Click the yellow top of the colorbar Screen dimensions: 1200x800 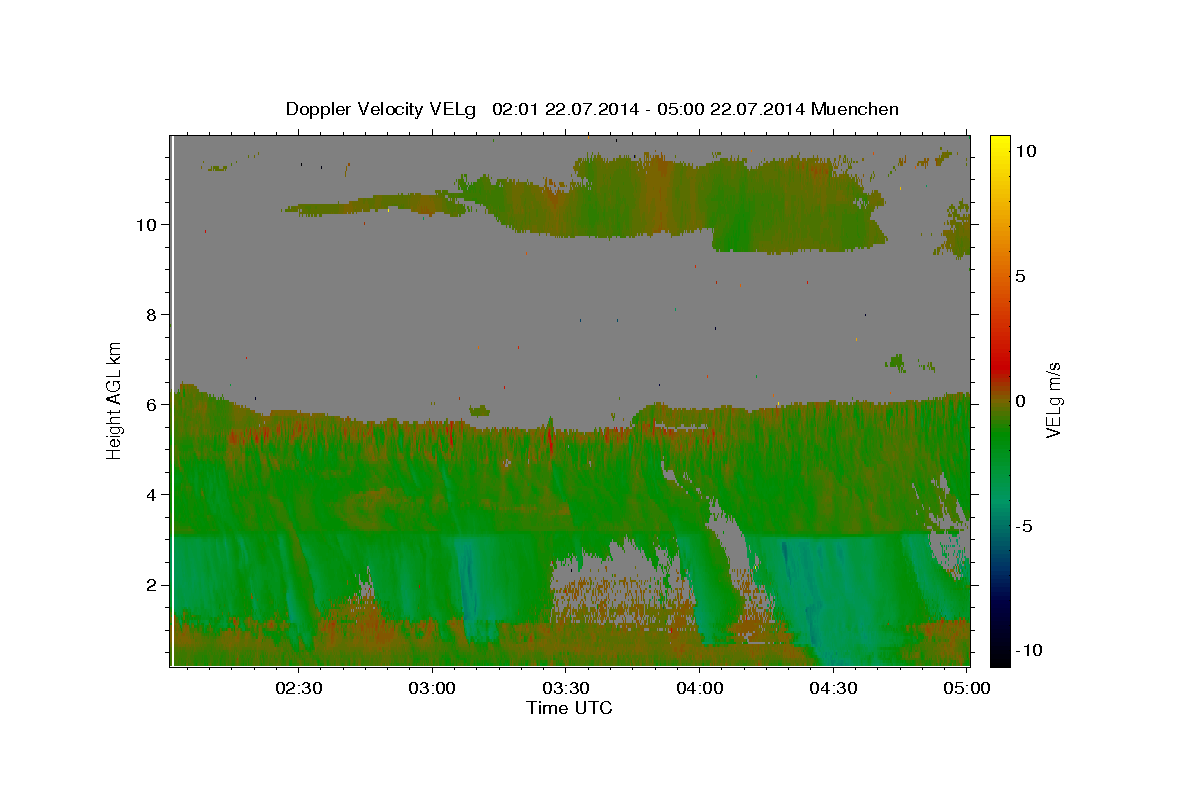pyautogui.click(x=1000, y=145)
